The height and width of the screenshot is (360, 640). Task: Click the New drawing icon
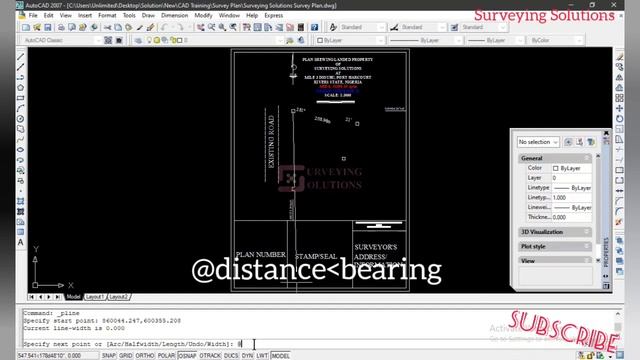26,27
